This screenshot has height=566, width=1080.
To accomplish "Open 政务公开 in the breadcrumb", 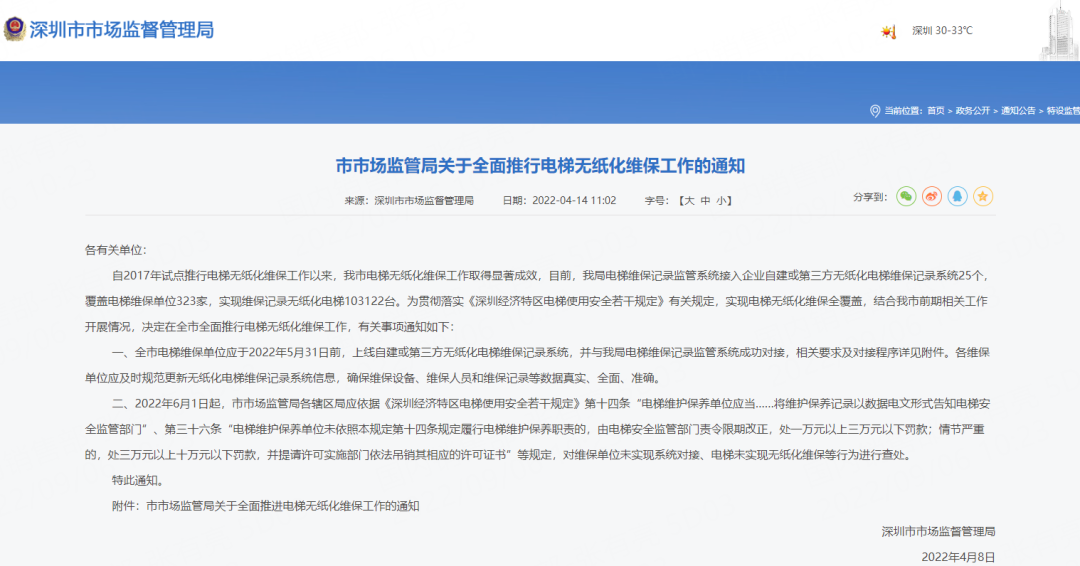I will (973, 111).
